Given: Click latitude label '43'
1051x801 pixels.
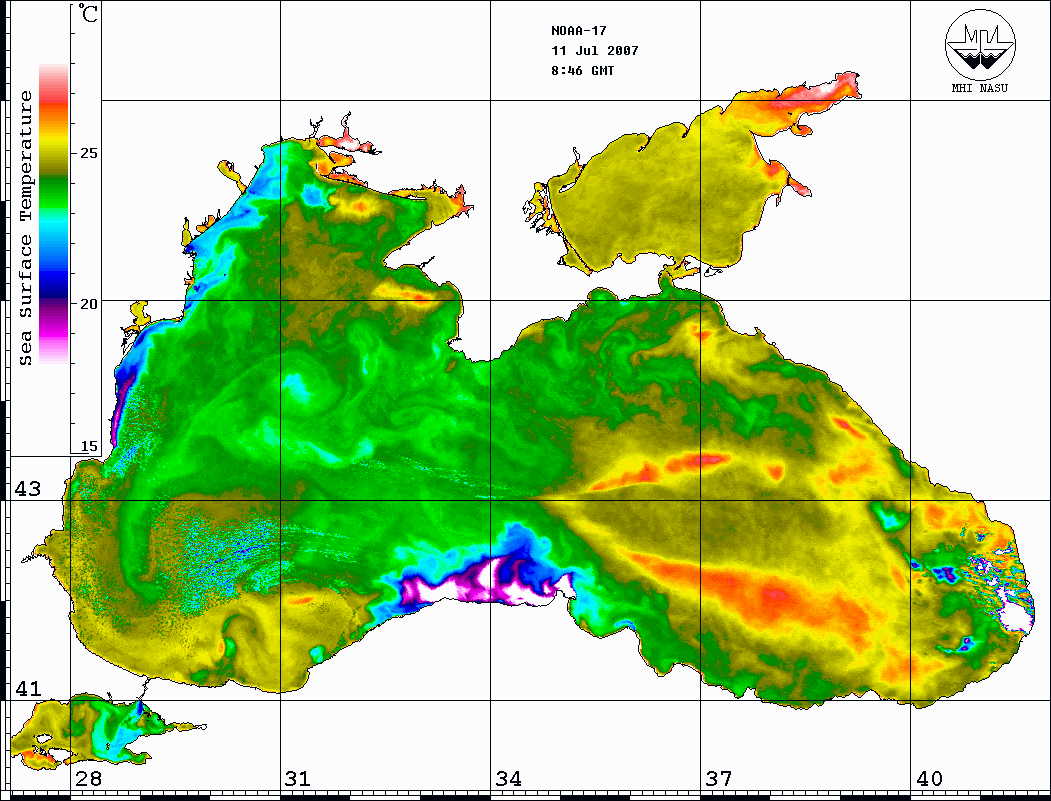Looking at the screenshot, I should point(28,489).
